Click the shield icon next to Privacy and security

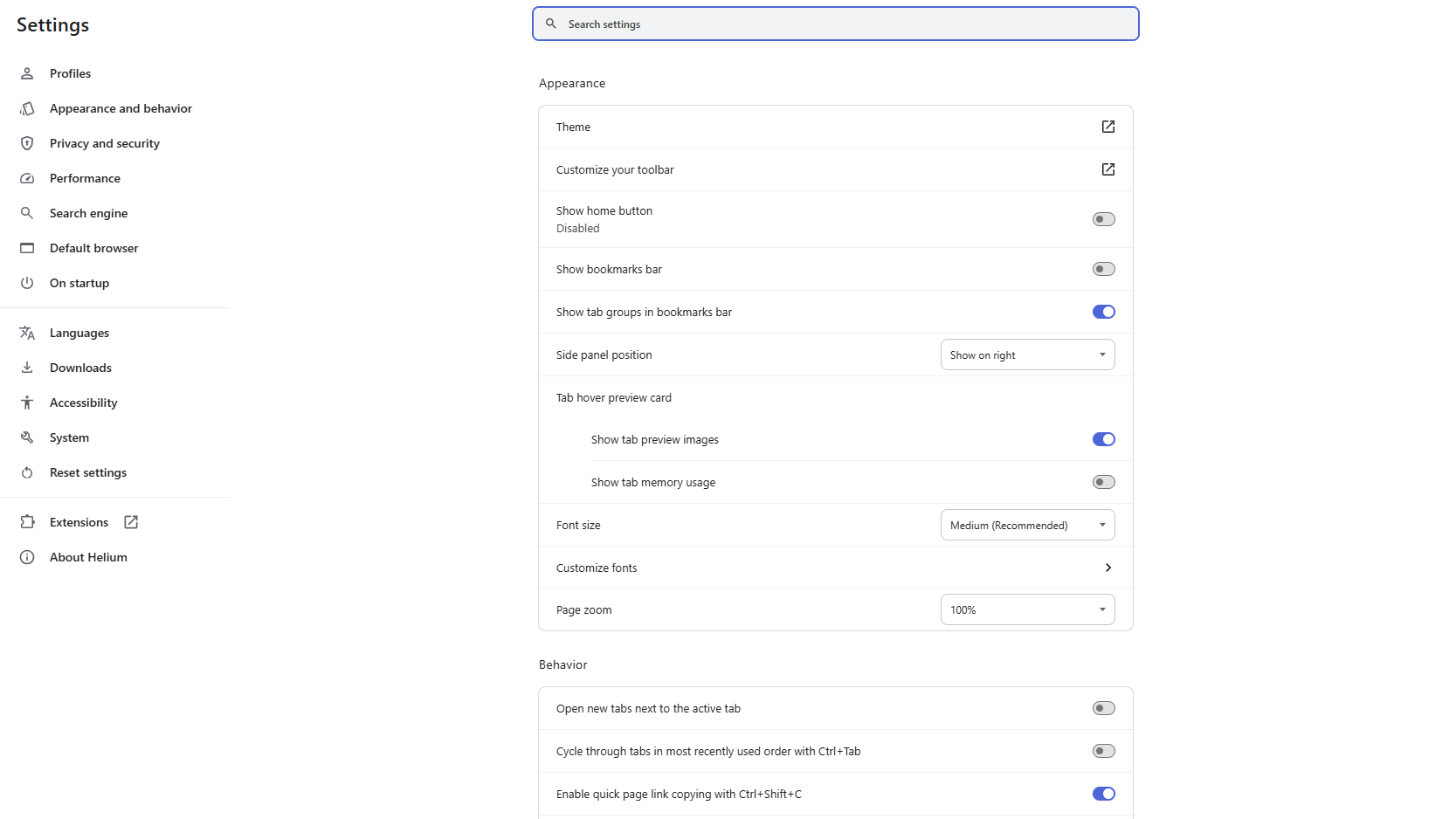tap(27, 143)
